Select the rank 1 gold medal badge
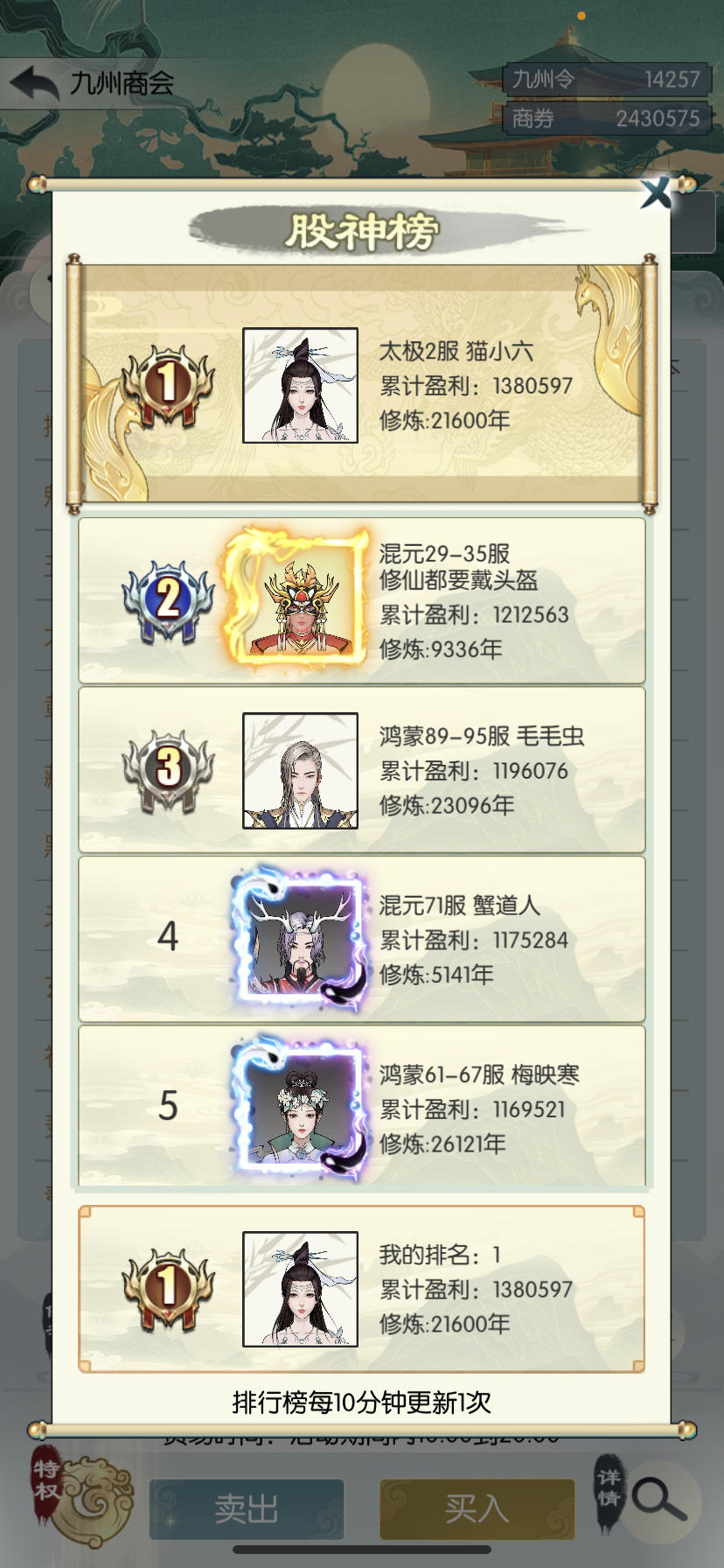Image resolution: width=724 pixels, height=1568 pixels. [168, 385]
